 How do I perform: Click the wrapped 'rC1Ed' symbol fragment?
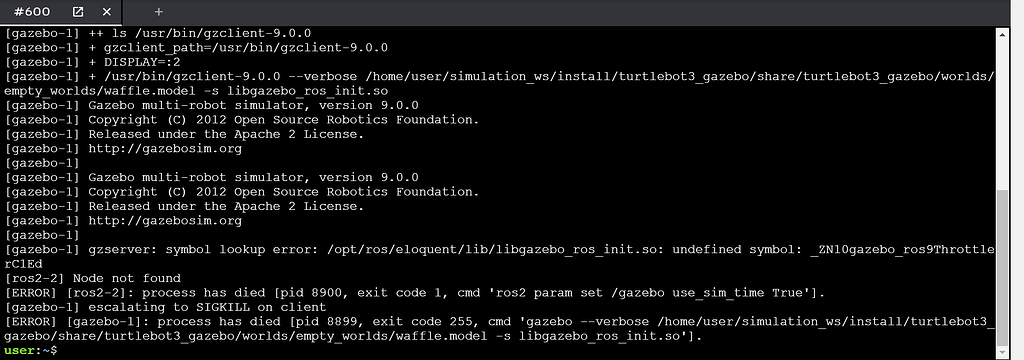[23, 264]
